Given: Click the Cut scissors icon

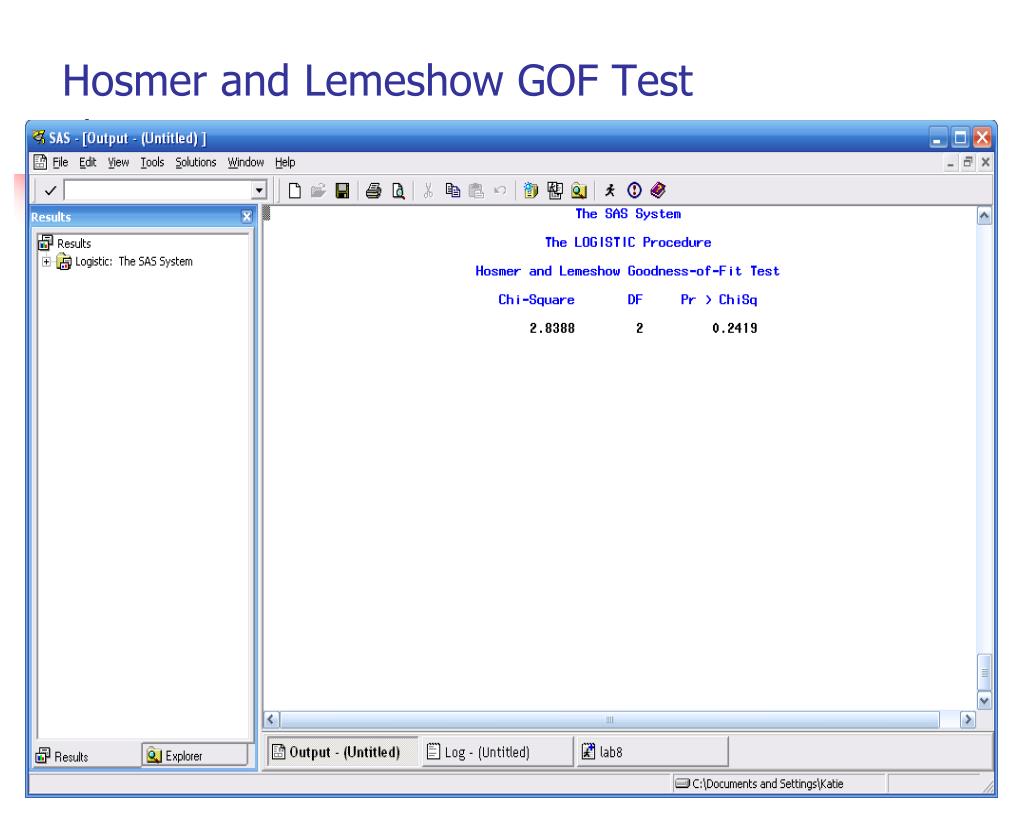Looking at the screenshot, I should click(x=428, y=190).
